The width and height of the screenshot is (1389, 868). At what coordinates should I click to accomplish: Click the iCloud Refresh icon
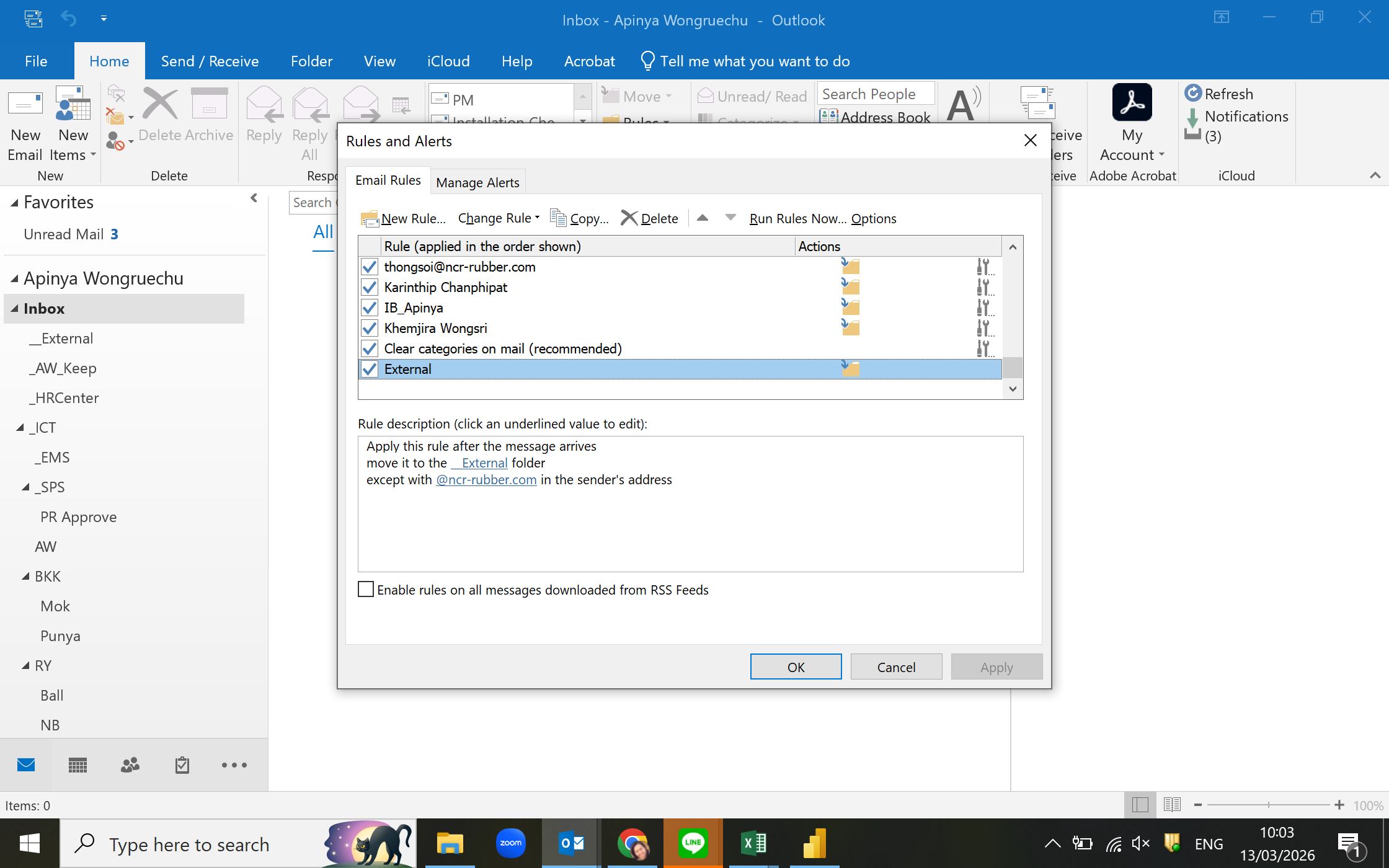[x=1192, y=94]
